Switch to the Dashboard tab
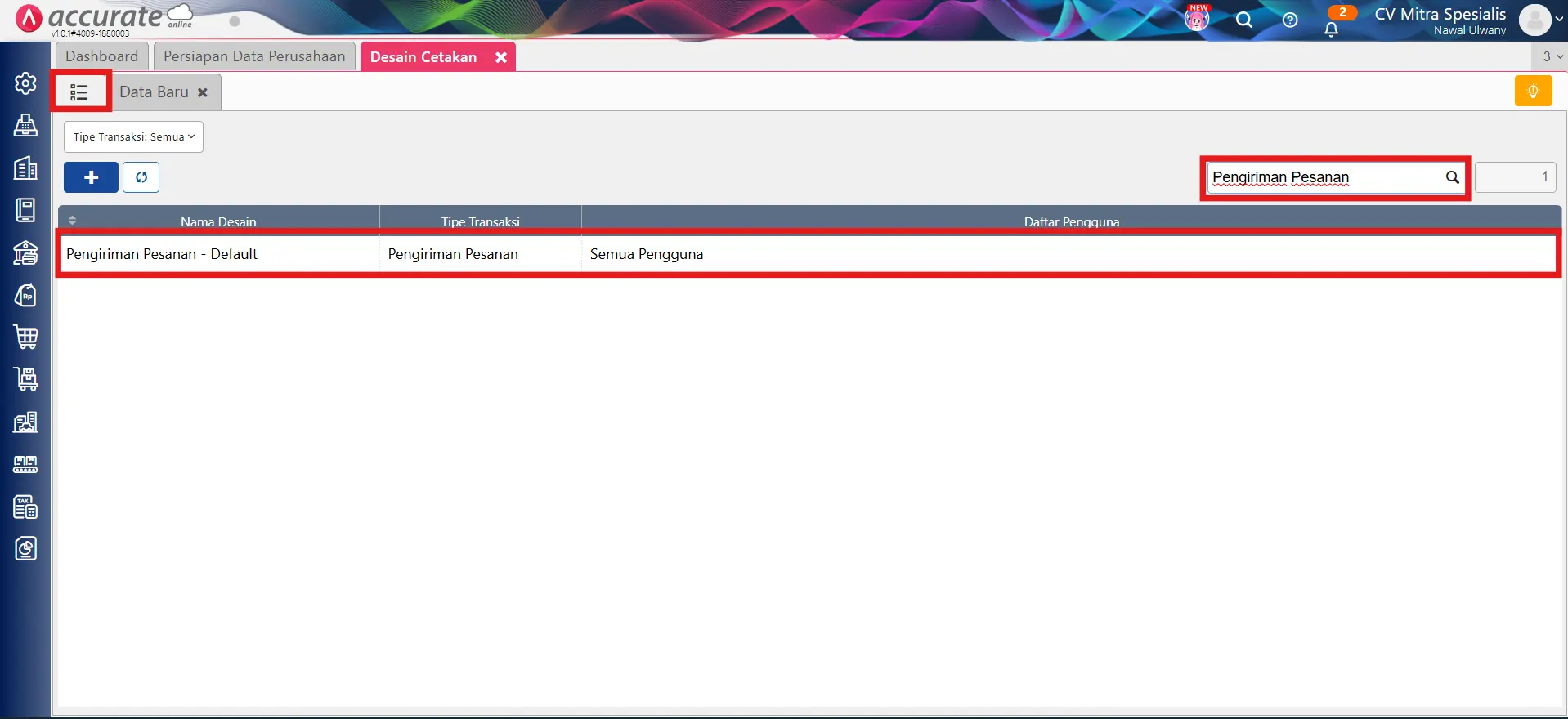 point(102,56)
